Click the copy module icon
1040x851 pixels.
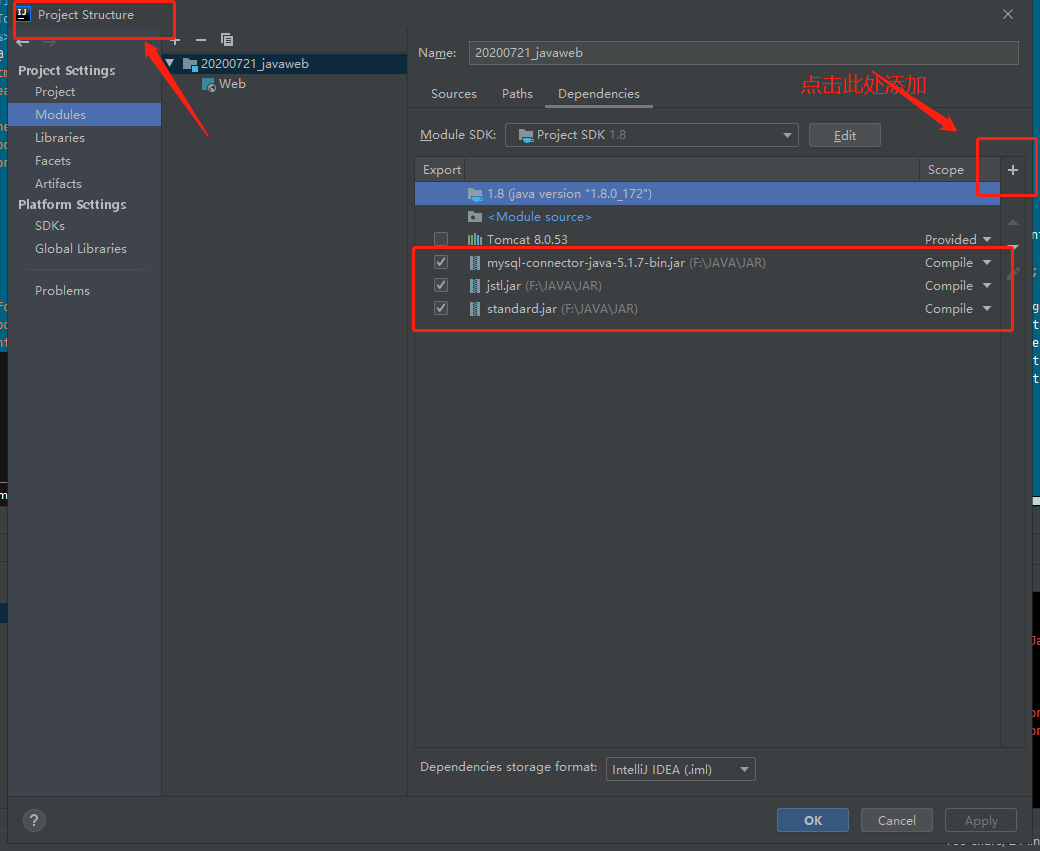227,40
